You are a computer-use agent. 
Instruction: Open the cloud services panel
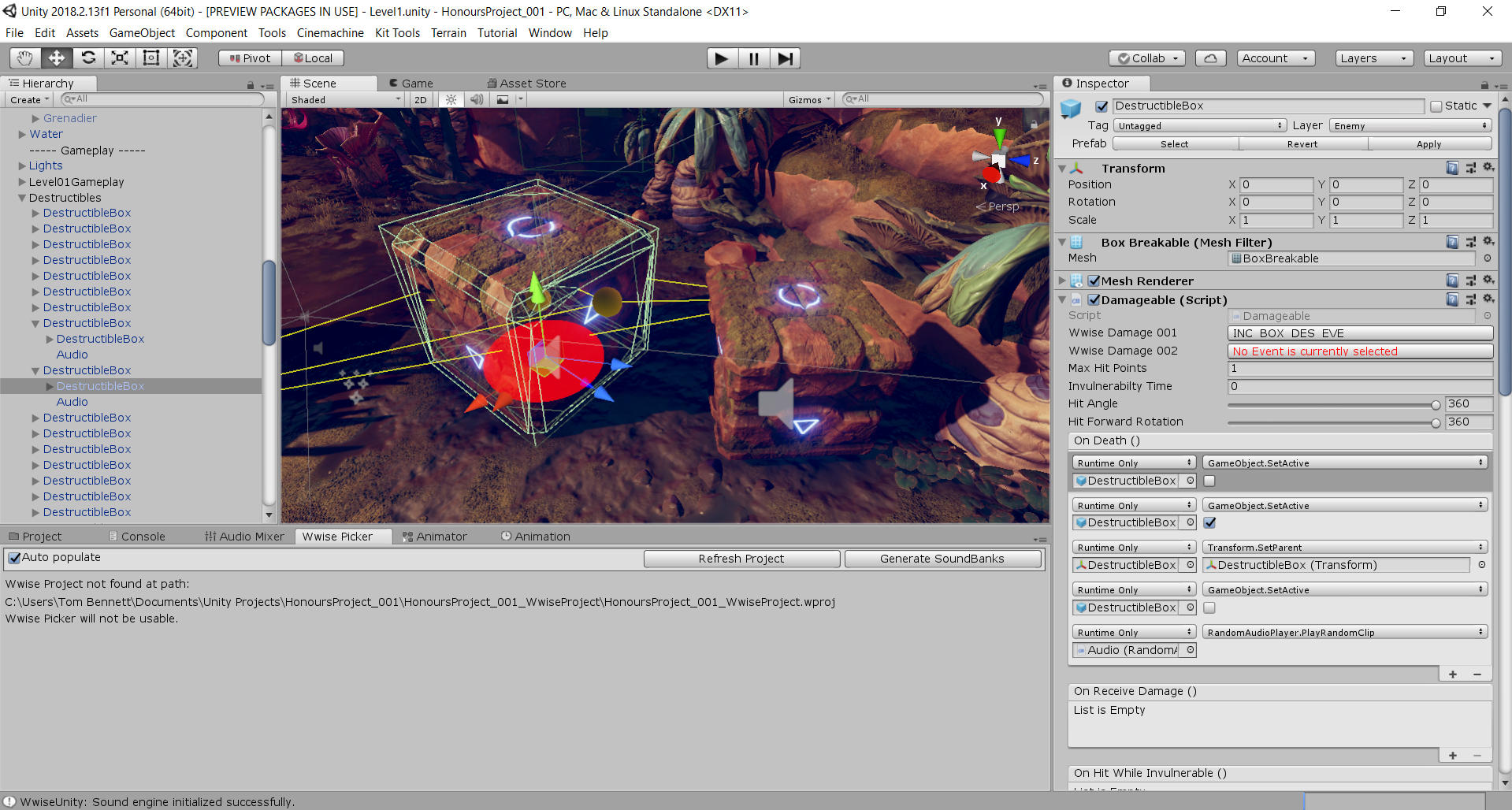[x=1210, y=58]
